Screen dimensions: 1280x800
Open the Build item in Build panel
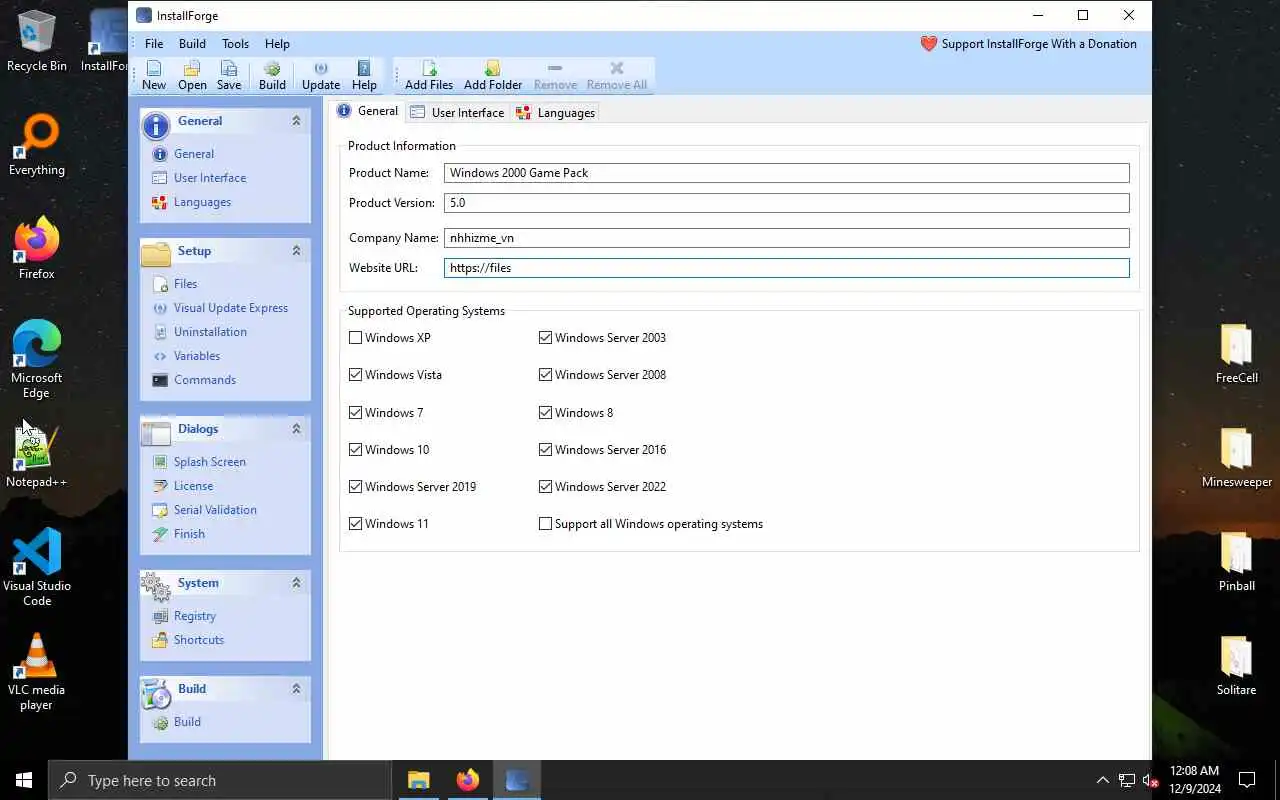(x=187, y=722)
